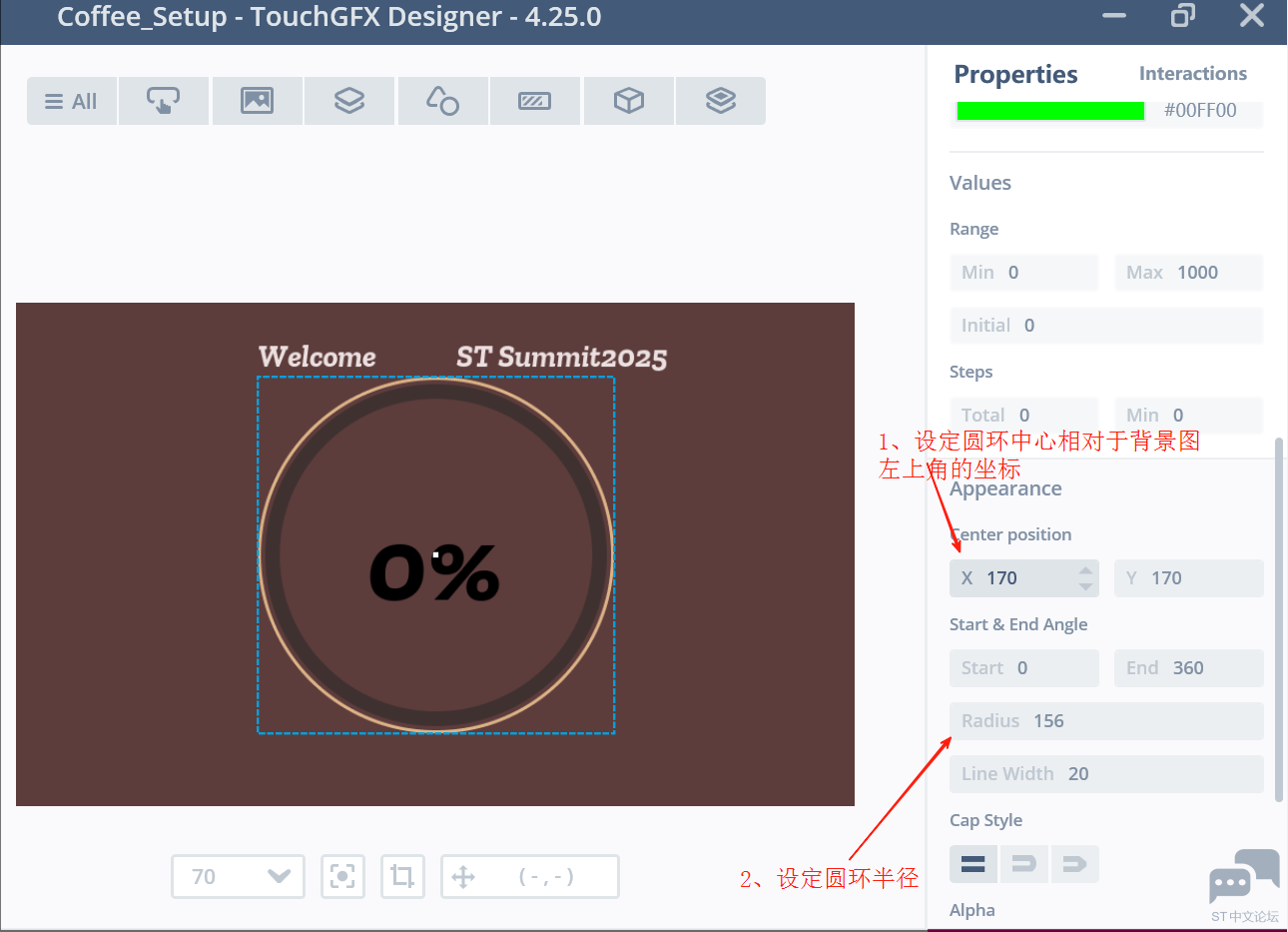This screenshot has height=932, width=1288.
Task: Close the TouchGFX Designer window
Action: 1252,16
